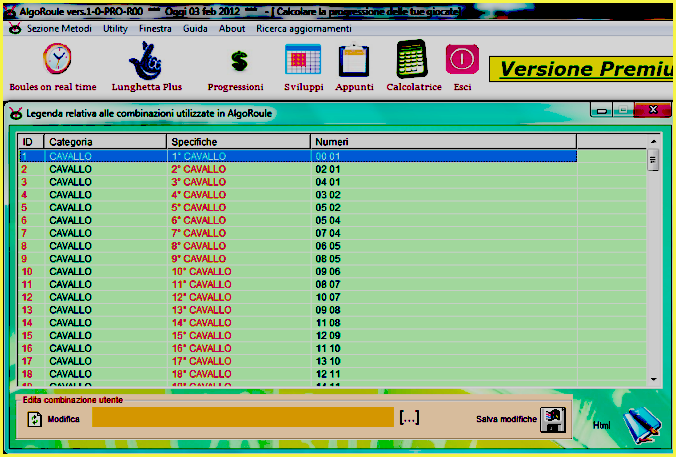The width and height of the screenshot is (676, 457).
Task: Open Boules on real time clock icon
Action: [x=57, y=59]
